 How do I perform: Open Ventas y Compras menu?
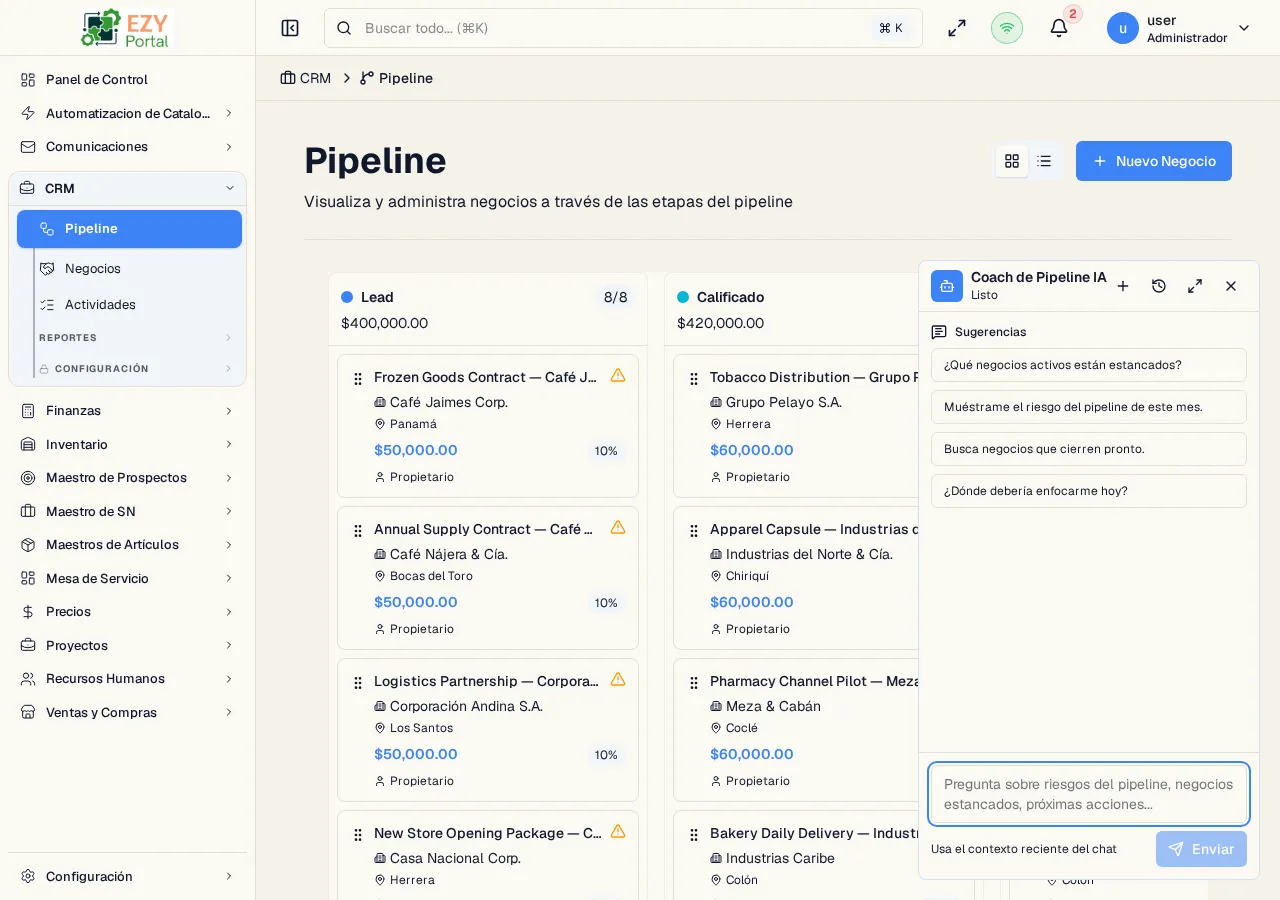pyautogui.click(x=128, y=712)
